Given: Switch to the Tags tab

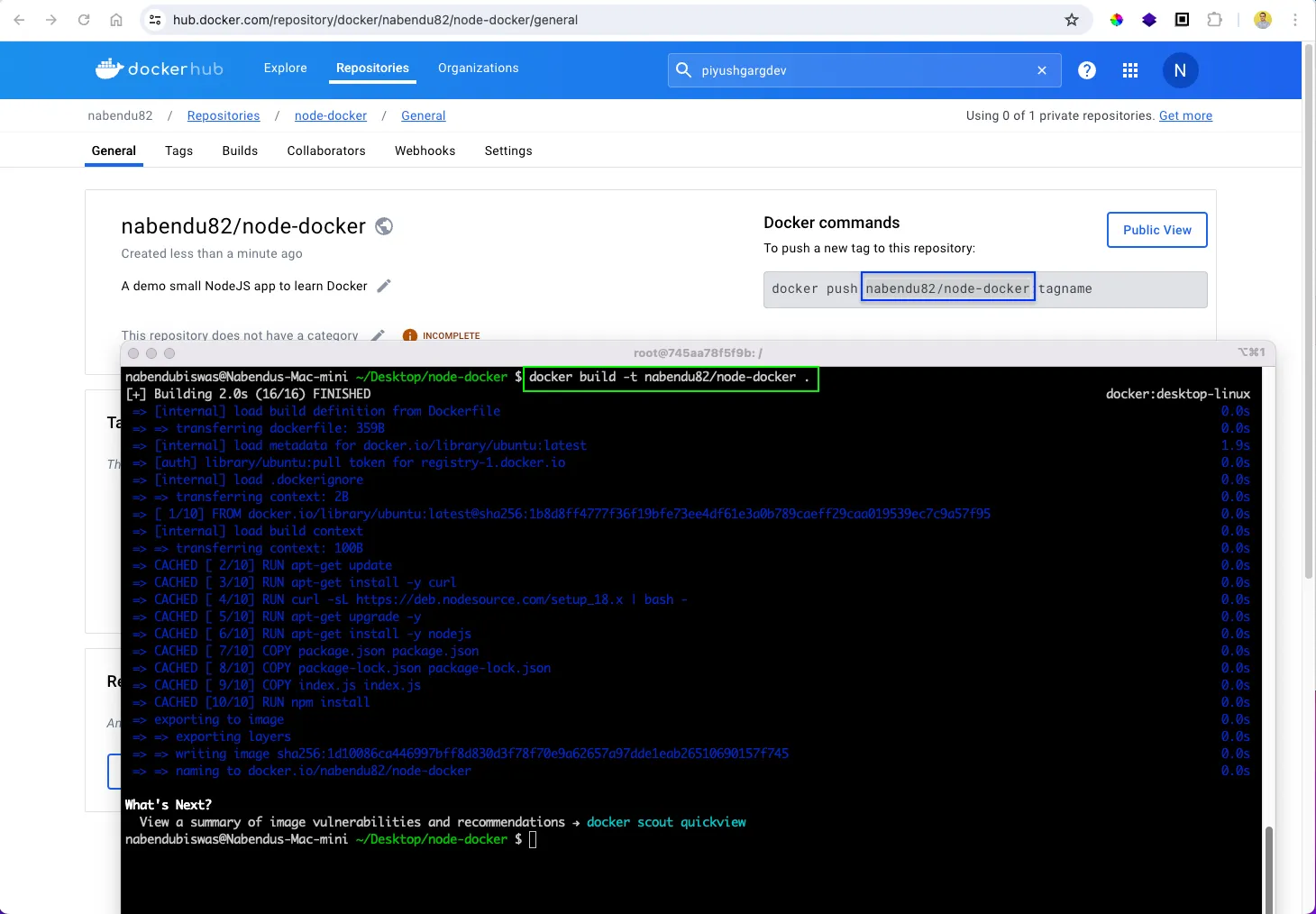Looking at the screenshot, I should point(178,151).
